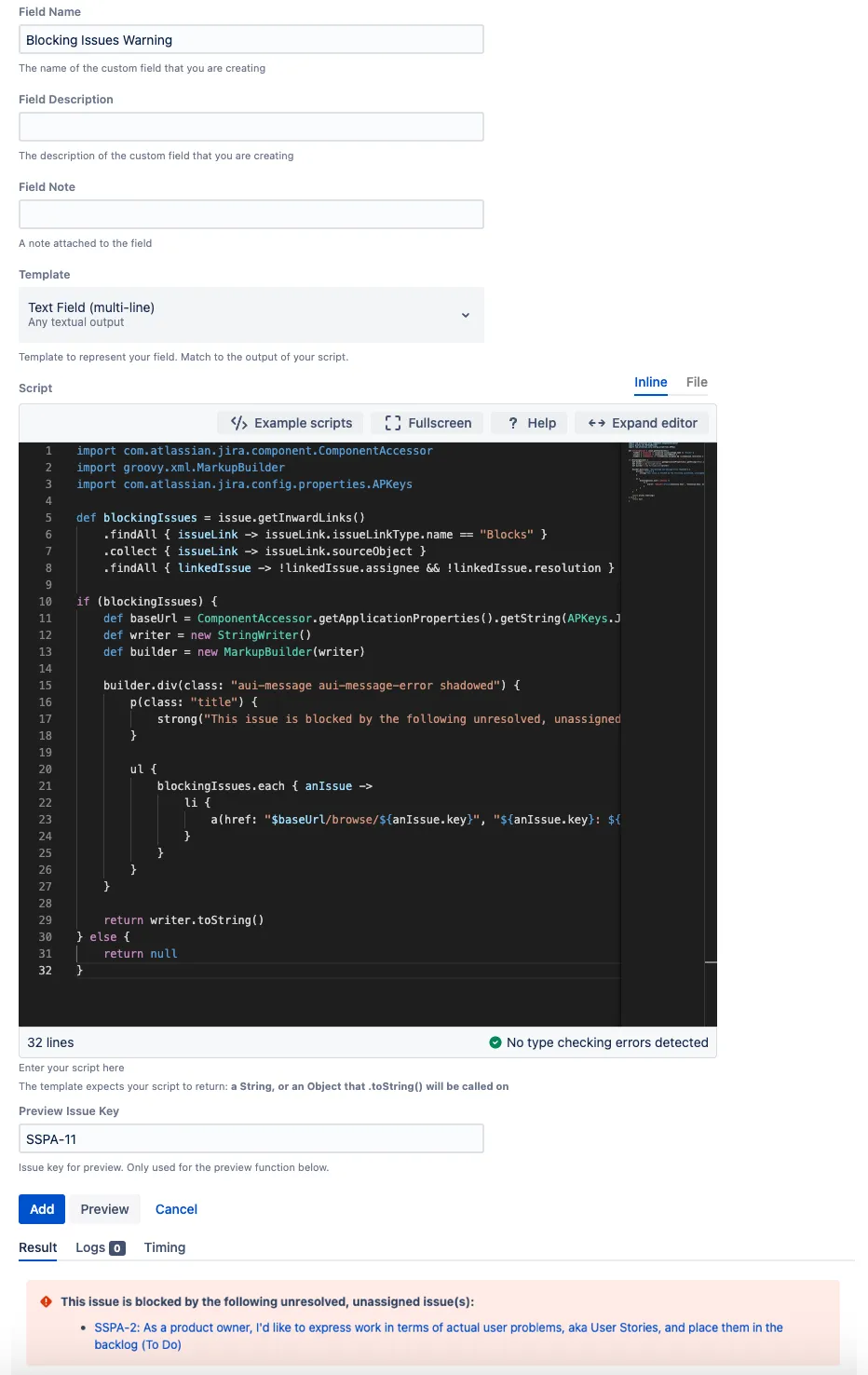This screenshot has width=868, height=1375.
Task: Open the Template dropdown chevron
Action: click(x=466, y=315)
